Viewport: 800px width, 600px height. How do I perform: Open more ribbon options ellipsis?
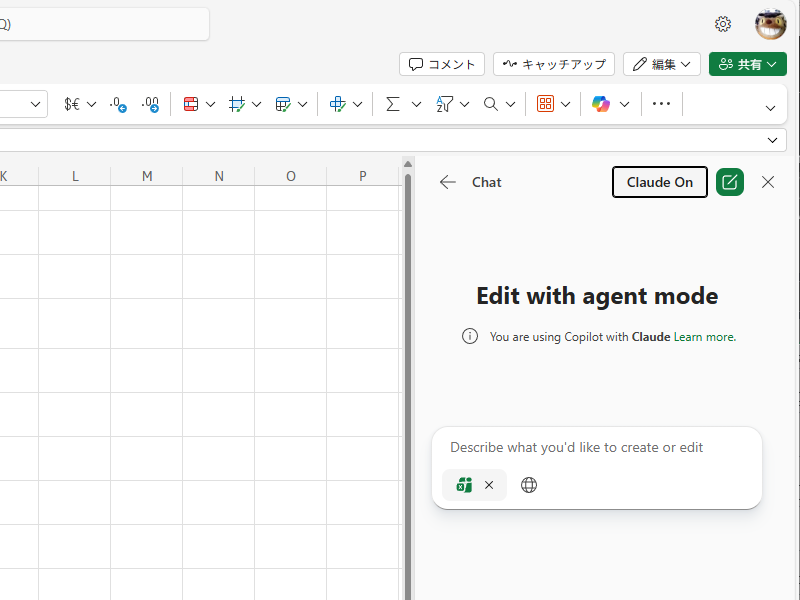(x=661, y=104)
